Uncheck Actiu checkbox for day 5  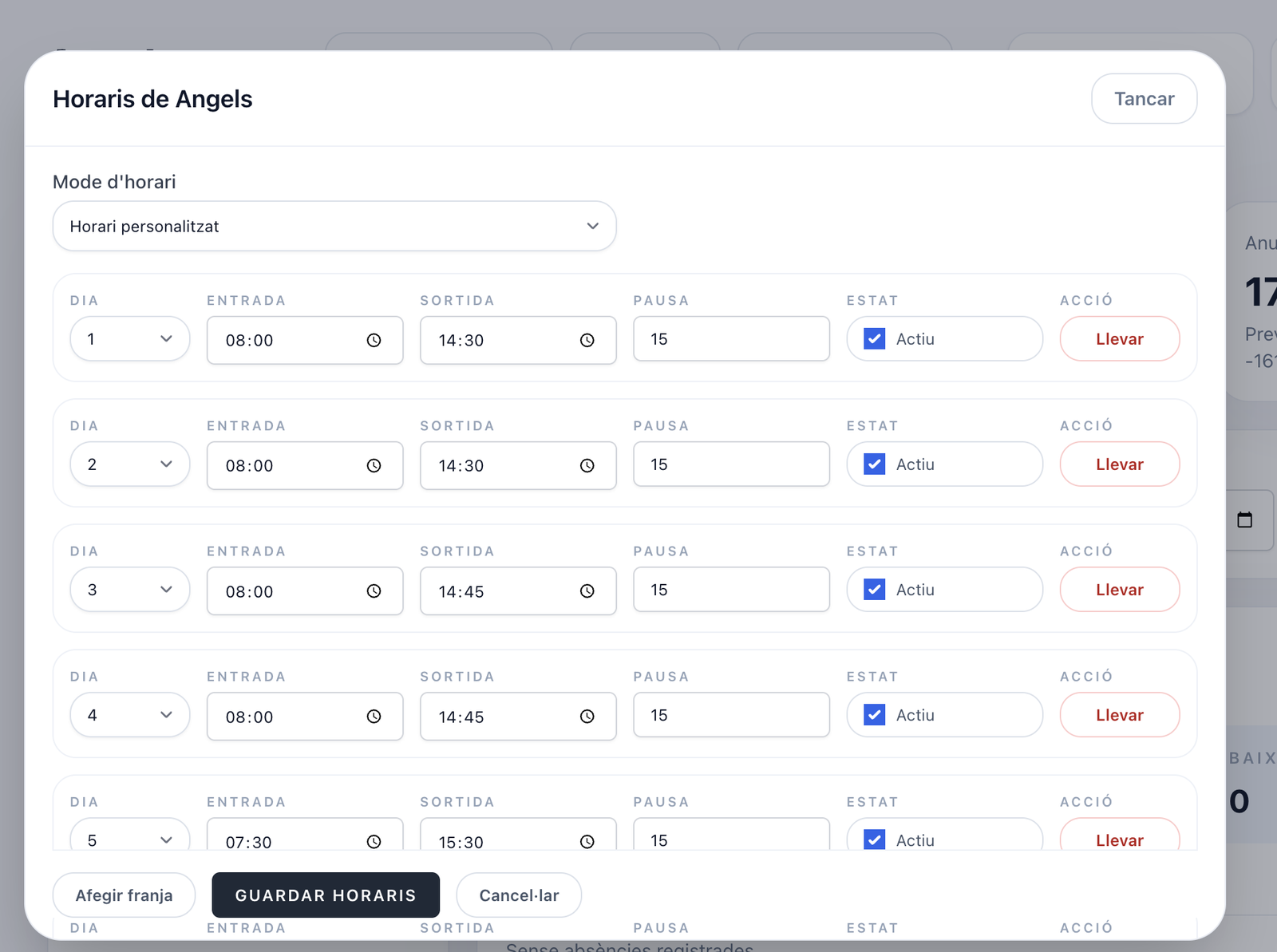(875, 839)
